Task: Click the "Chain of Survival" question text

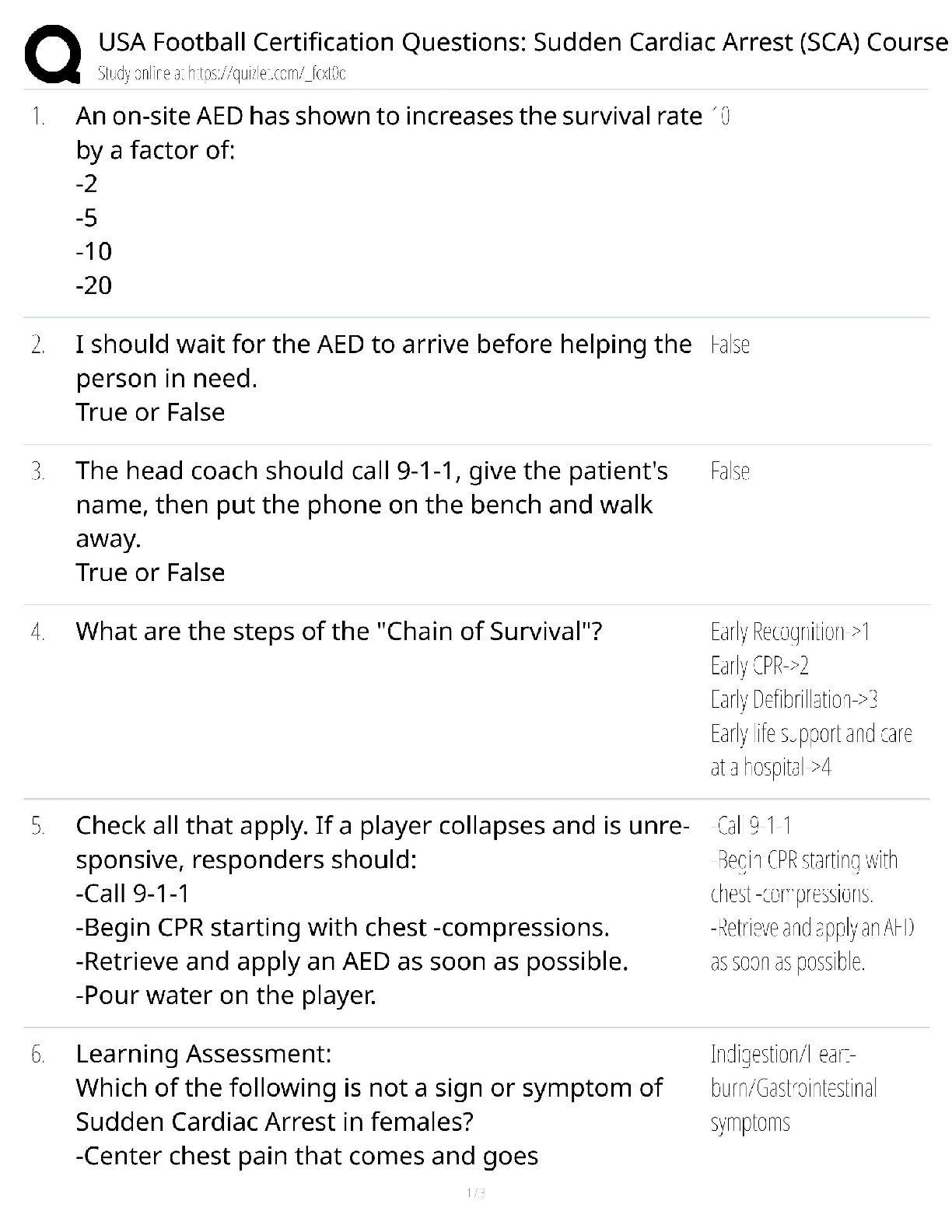Action: click(338, 631)
